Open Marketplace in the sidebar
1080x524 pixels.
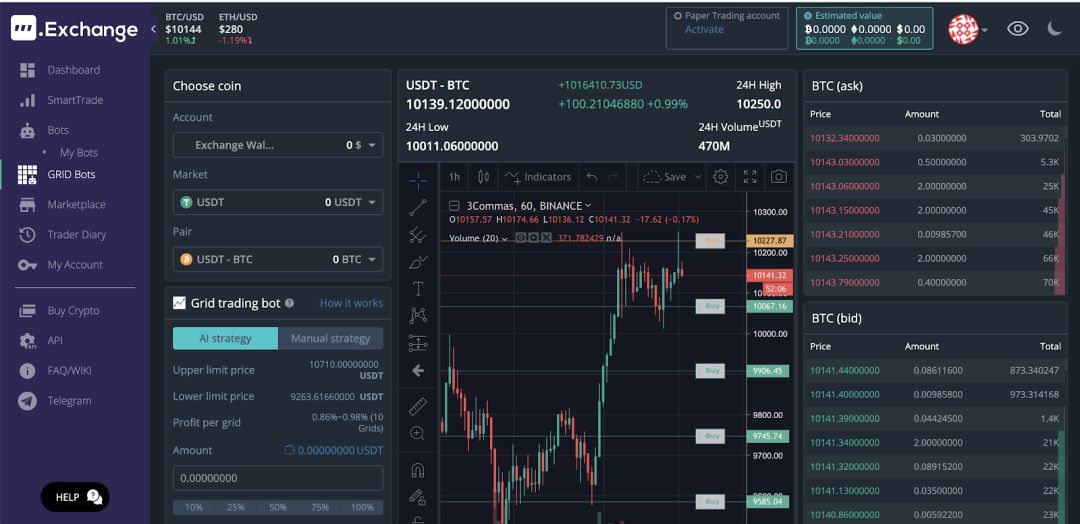pyautogui.click(x=62, y=205)
